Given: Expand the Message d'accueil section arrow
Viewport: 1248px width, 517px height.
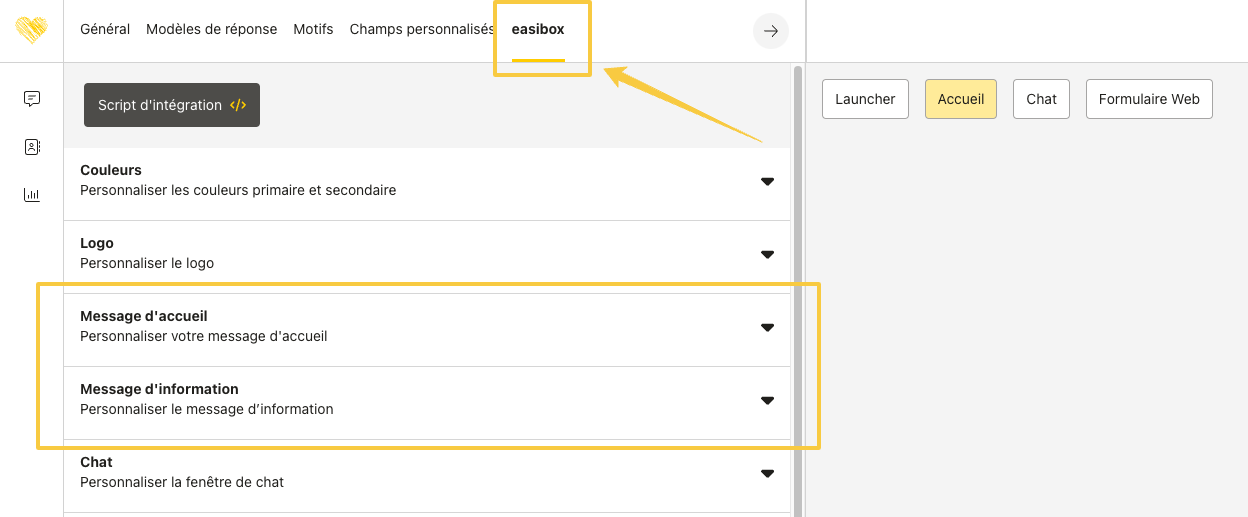Looking at the screenshot, I should 767,327.
